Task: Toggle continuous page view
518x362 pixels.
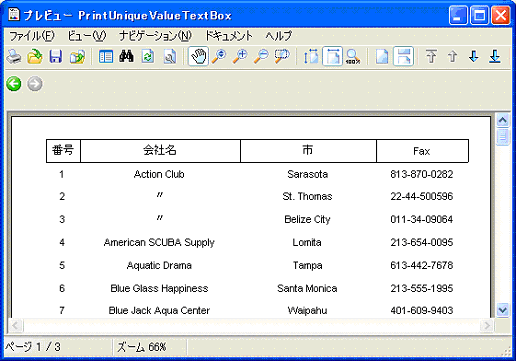Action: click(x=403, y=56)
